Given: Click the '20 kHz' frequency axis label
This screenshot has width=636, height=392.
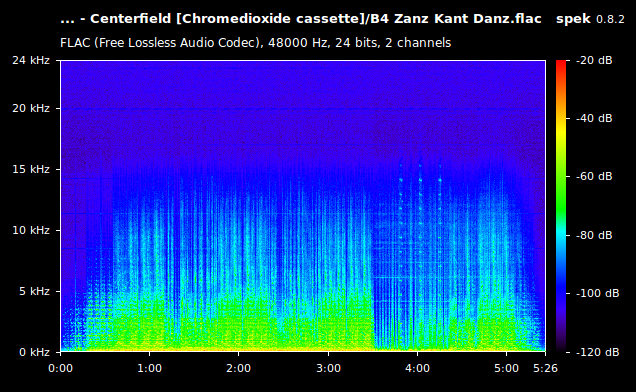Looking at the screenshot, I should point(31,108).
